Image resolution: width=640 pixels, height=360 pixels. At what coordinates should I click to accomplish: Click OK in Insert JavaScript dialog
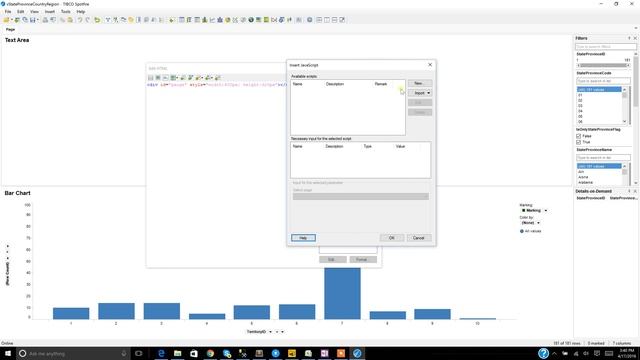point(392,238)
